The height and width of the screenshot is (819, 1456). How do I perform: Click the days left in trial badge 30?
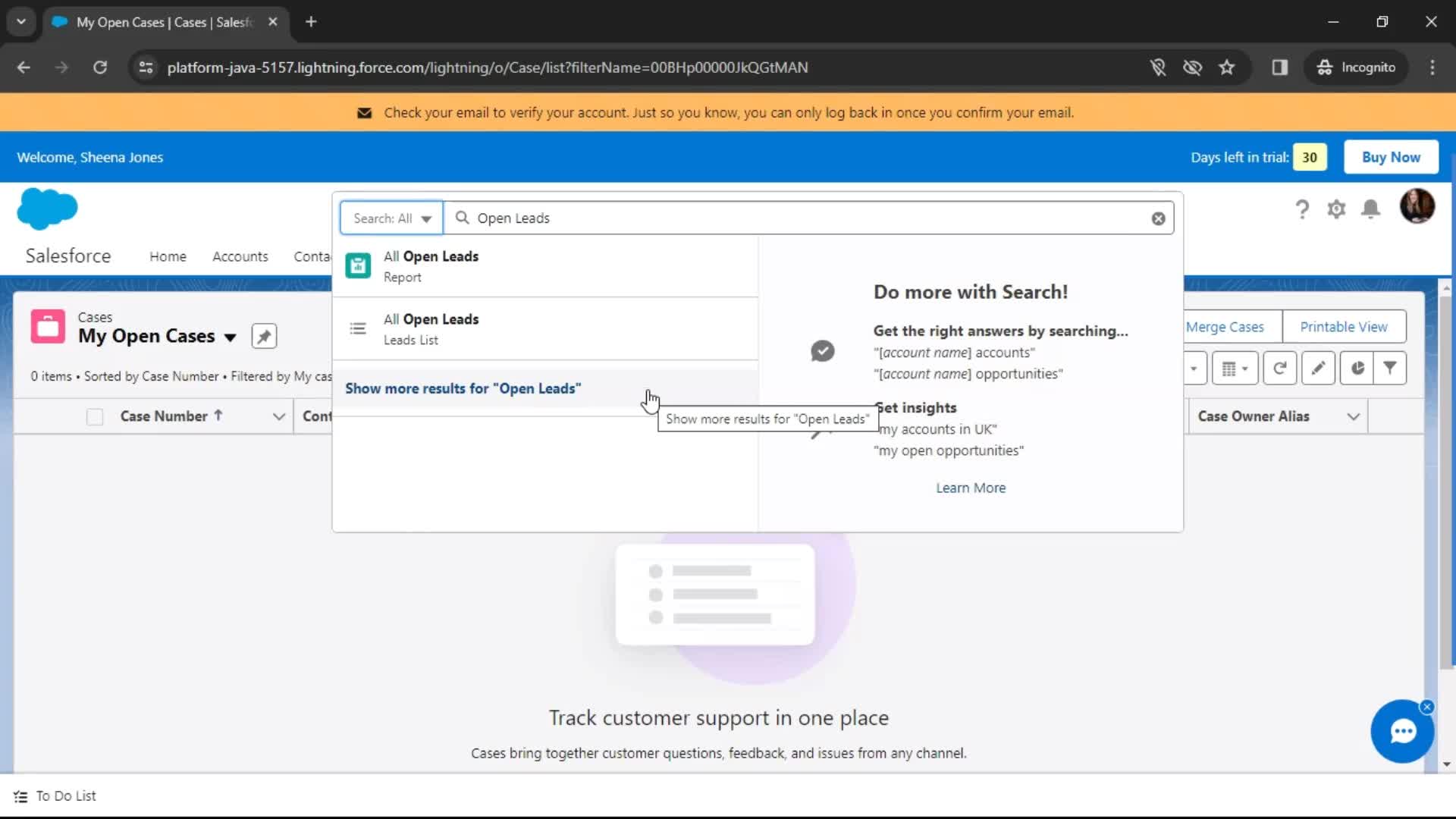coord(1310,157)
